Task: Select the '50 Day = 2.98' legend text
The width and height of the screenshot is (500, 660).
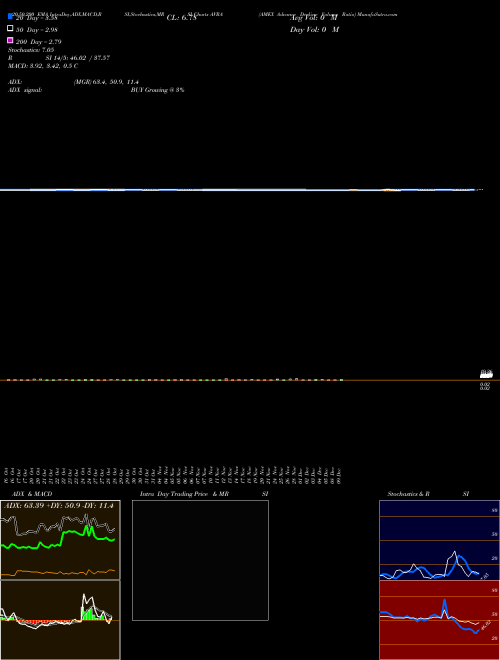Action: 37,30
